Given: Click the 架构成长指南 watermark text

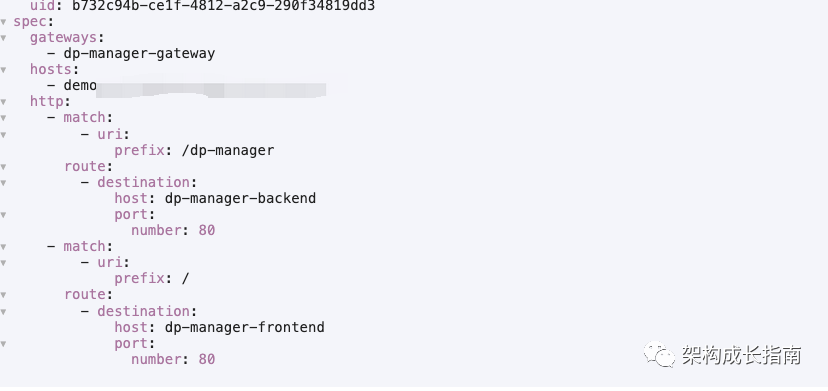Looking at the screenshot, I should [x=741, y=355].
